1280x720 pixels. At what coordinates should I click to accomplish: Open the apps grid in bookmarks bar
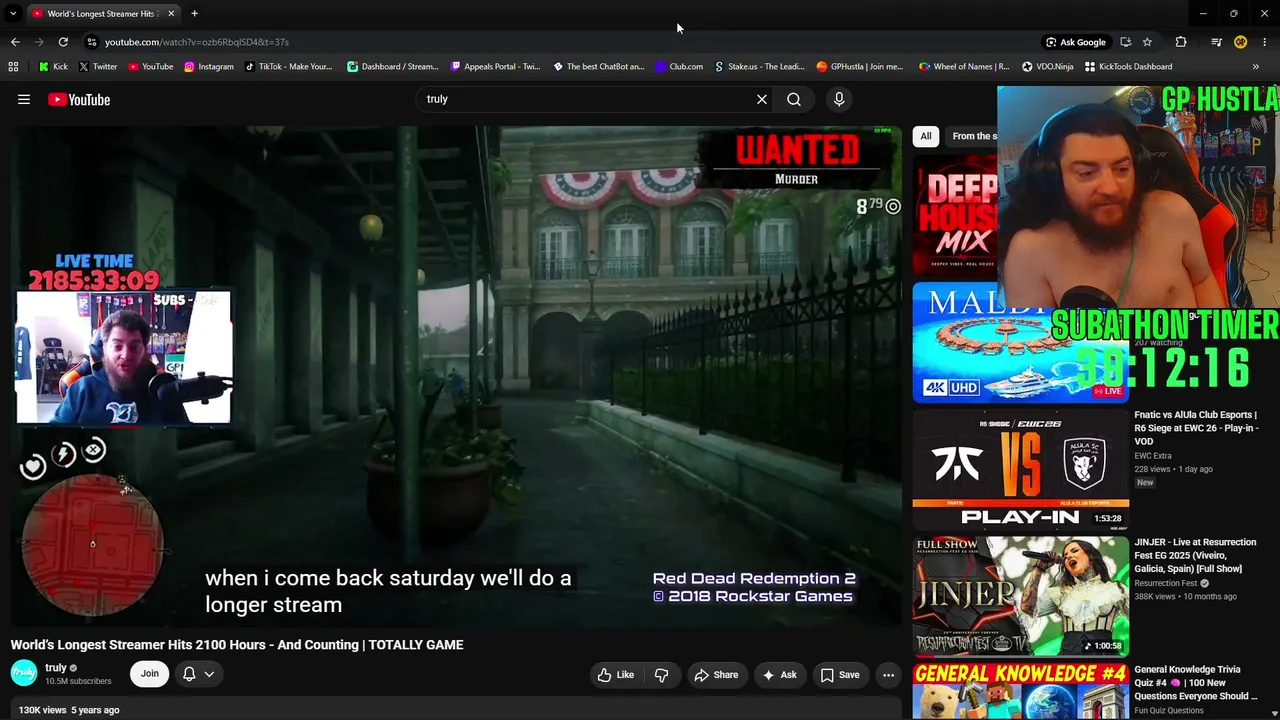13,67
